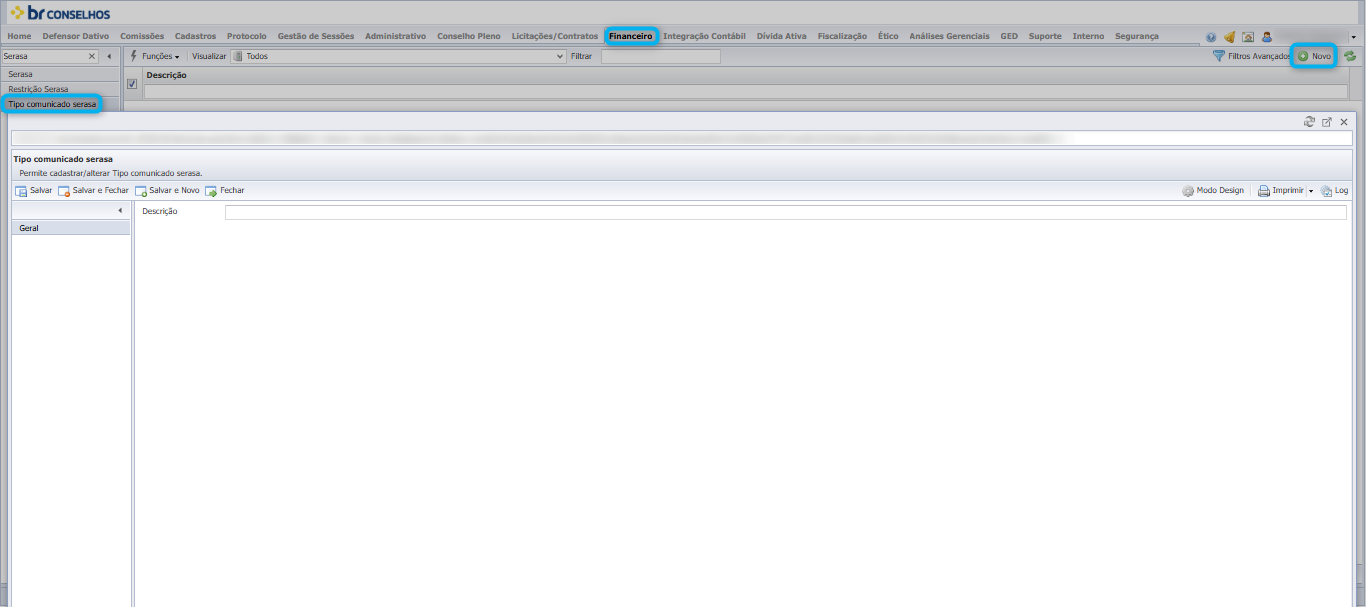The height and width of the screenshot is (607, 1366).
Task: Toggle the select-all checkbox beside Descrição
Action: click(132, 84)
